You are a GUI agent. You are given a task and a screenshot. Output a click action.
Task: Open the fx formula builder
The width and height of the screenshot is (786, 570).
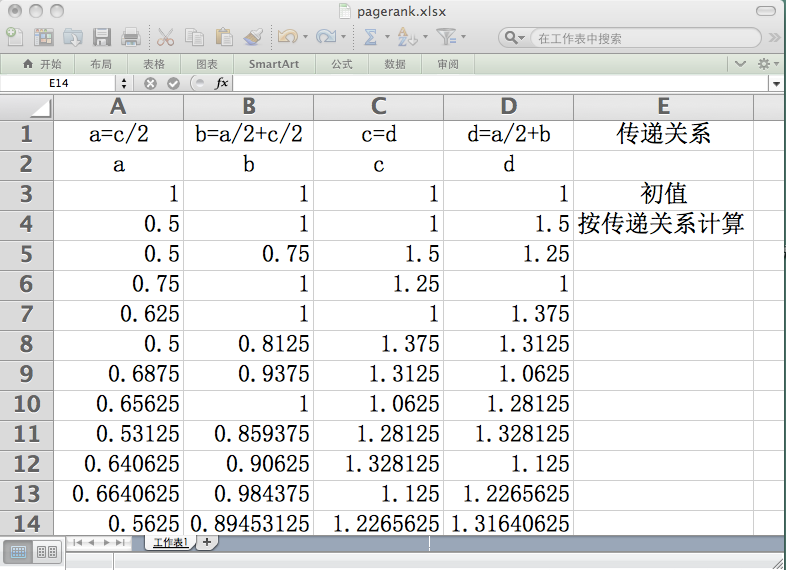point(222,83)
